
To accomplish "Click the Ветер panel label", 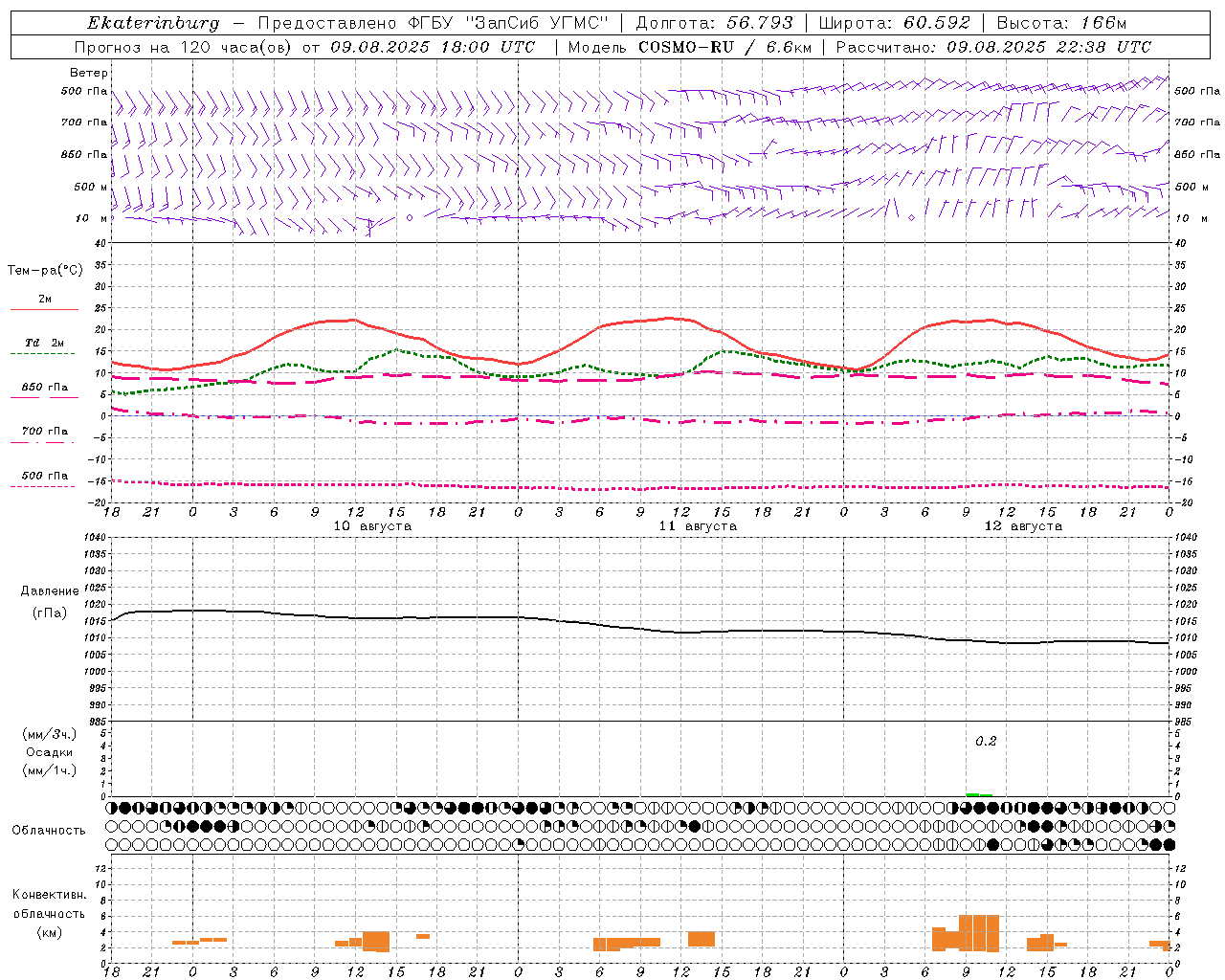I will pyautogui.click(x=89, y=73).
